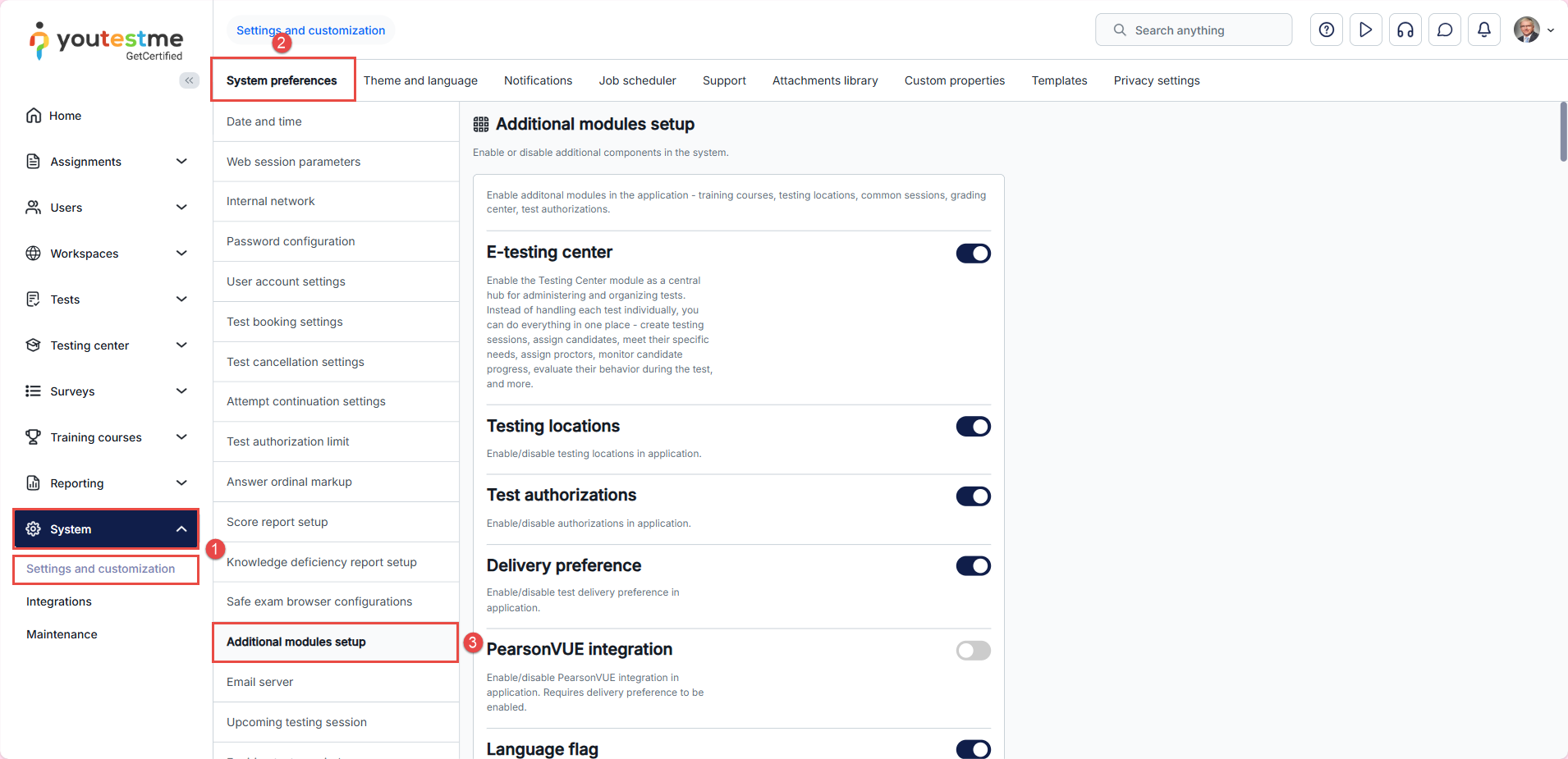
Task: Click the Search anything field
Action: (x=1193, y=30)
